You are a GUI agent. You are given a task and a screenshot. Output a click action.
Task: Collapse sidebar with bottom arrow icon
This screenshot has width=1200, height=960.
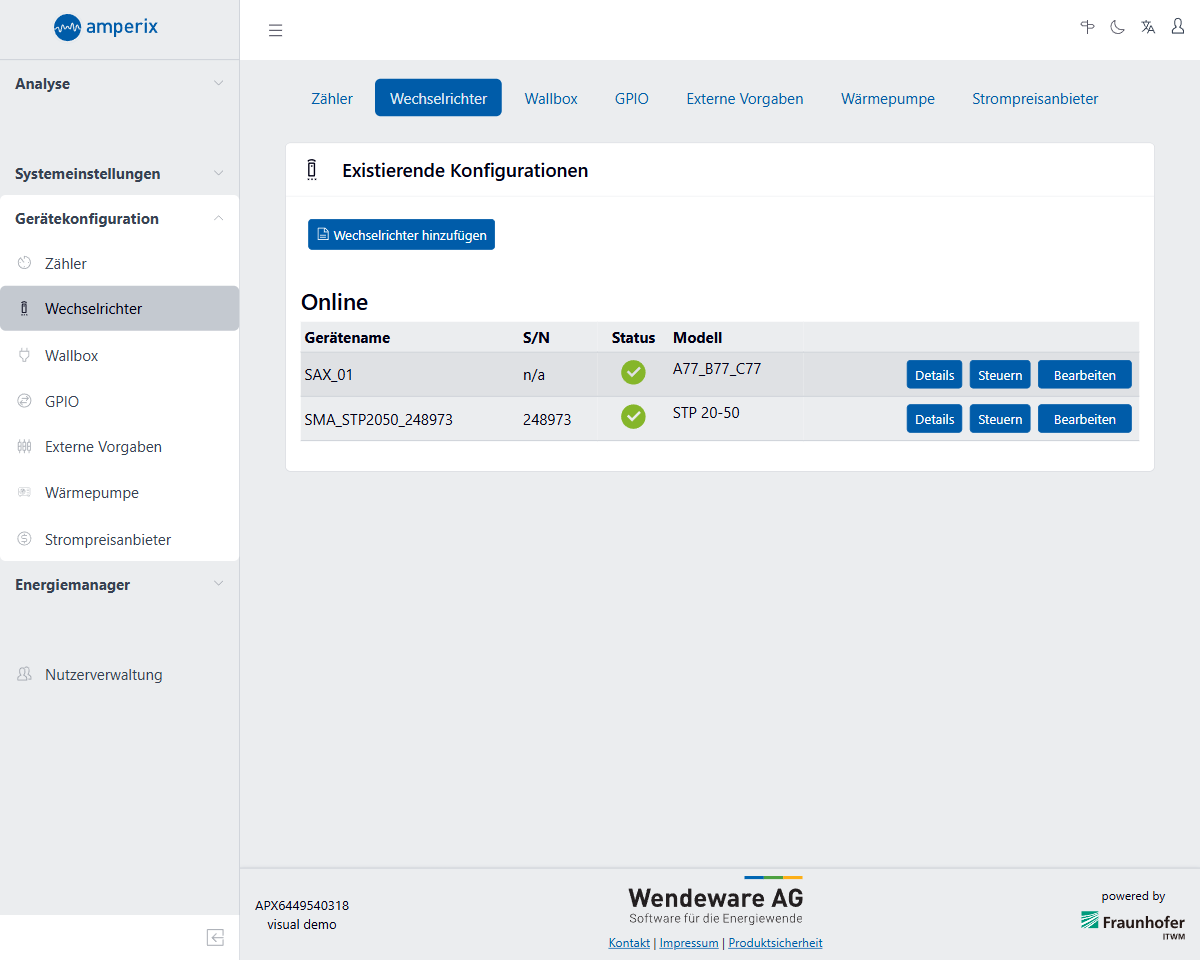pos(215,937)
